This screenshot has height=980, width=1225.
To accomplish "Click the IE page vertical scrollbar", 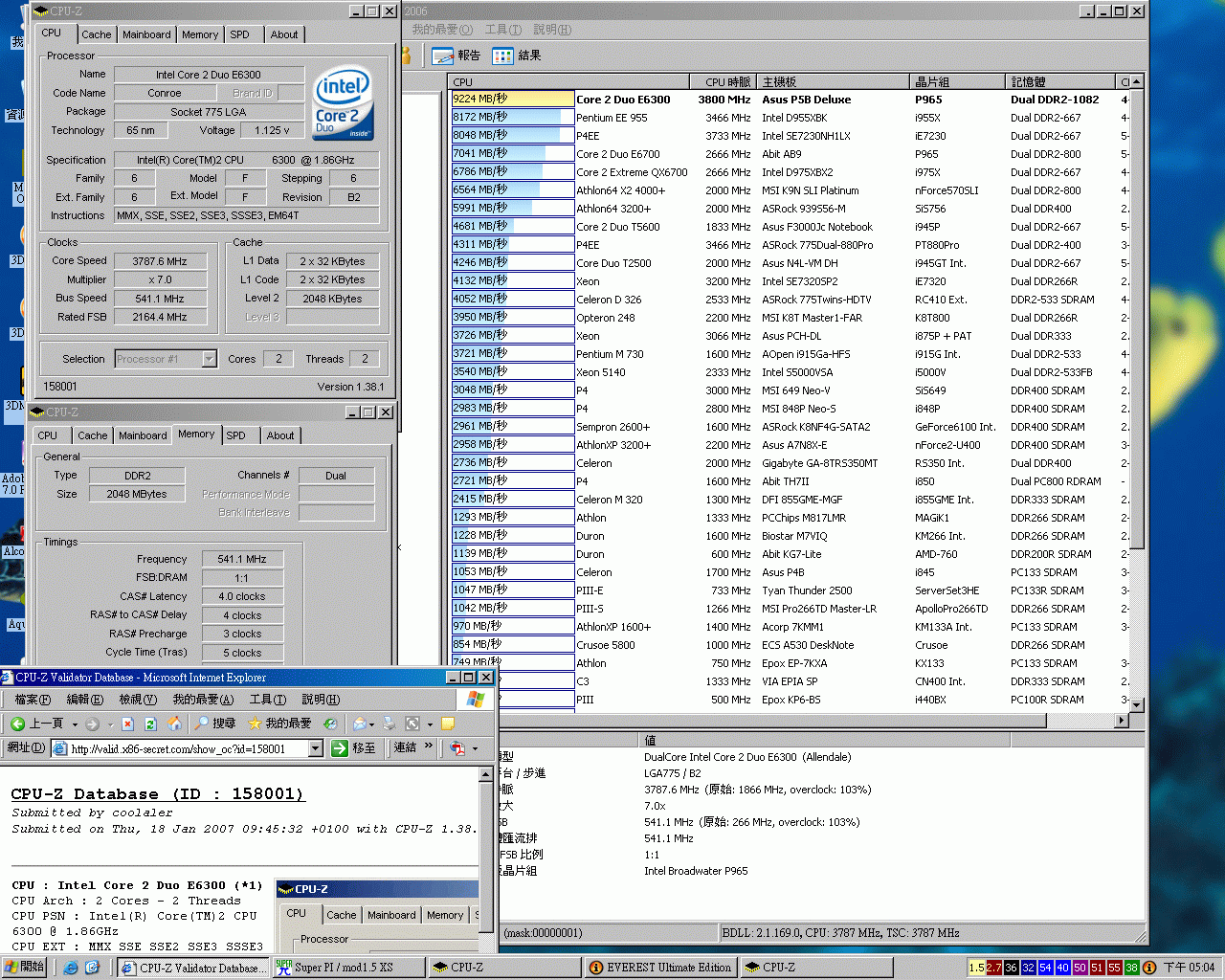I will (485, 857).
